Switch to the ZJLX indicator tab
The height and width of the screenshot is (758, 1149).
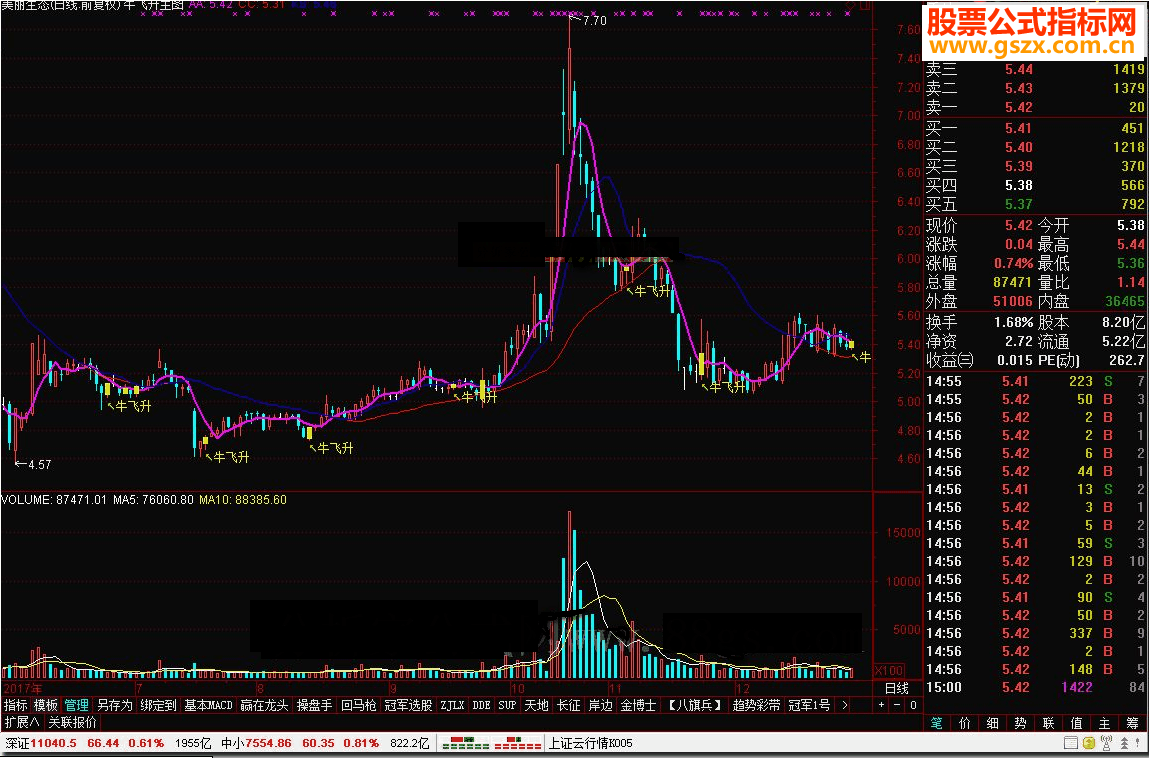[452, 705]
